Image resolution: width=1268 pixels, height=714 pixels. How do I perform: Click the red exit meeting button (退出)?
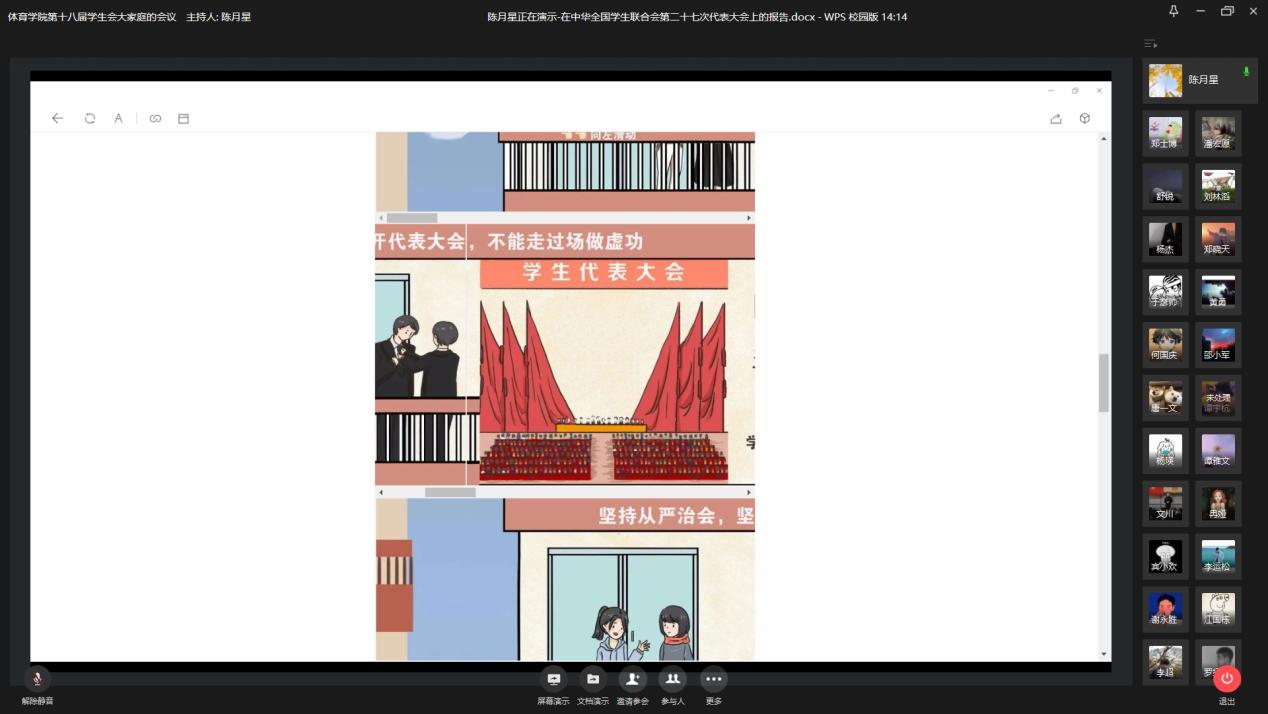[x=1227, y=679]
